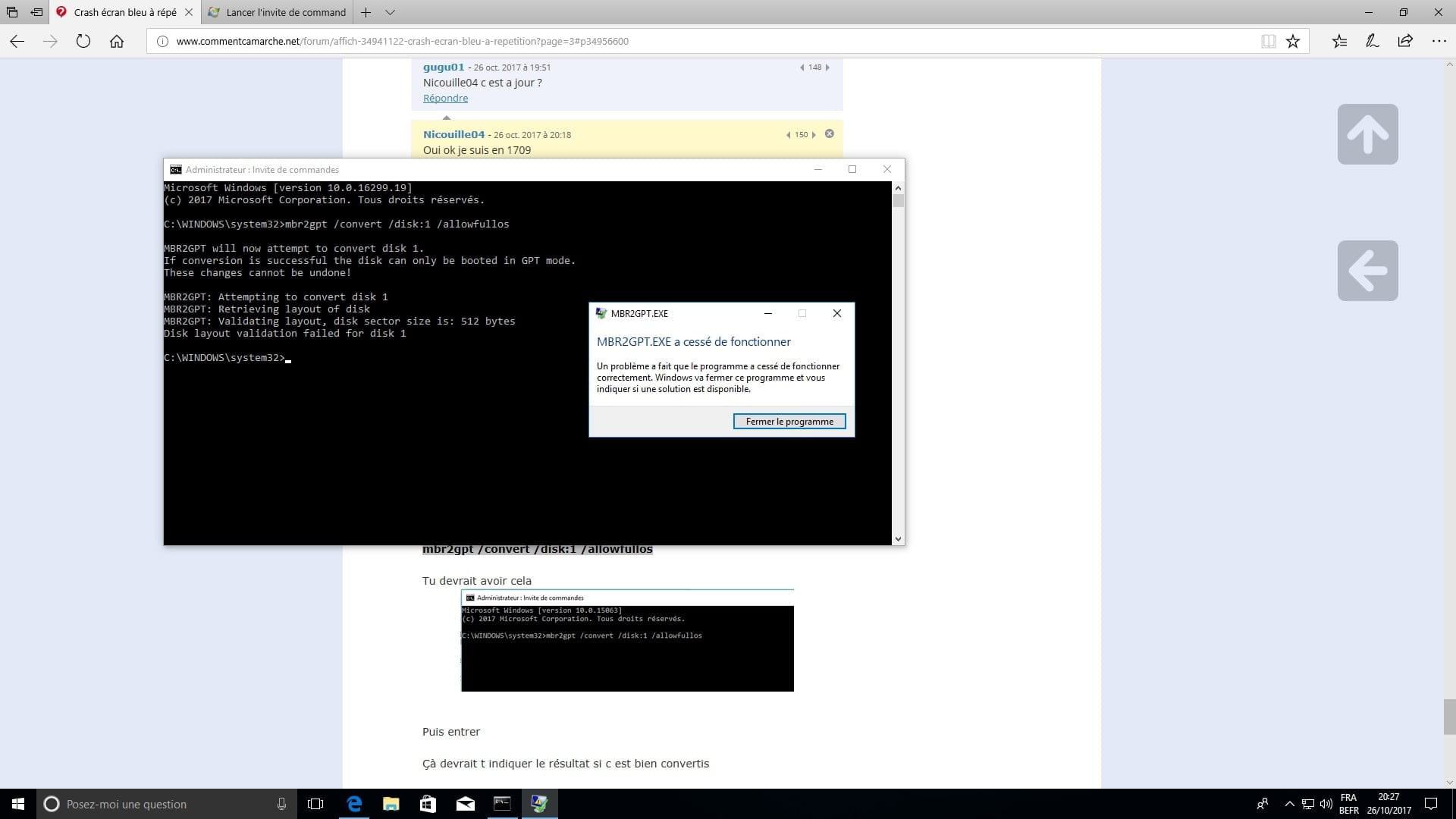Click the large go-back arrow button on page
The width and height of the screenshot is (1456, 819).
[1367, 271]
